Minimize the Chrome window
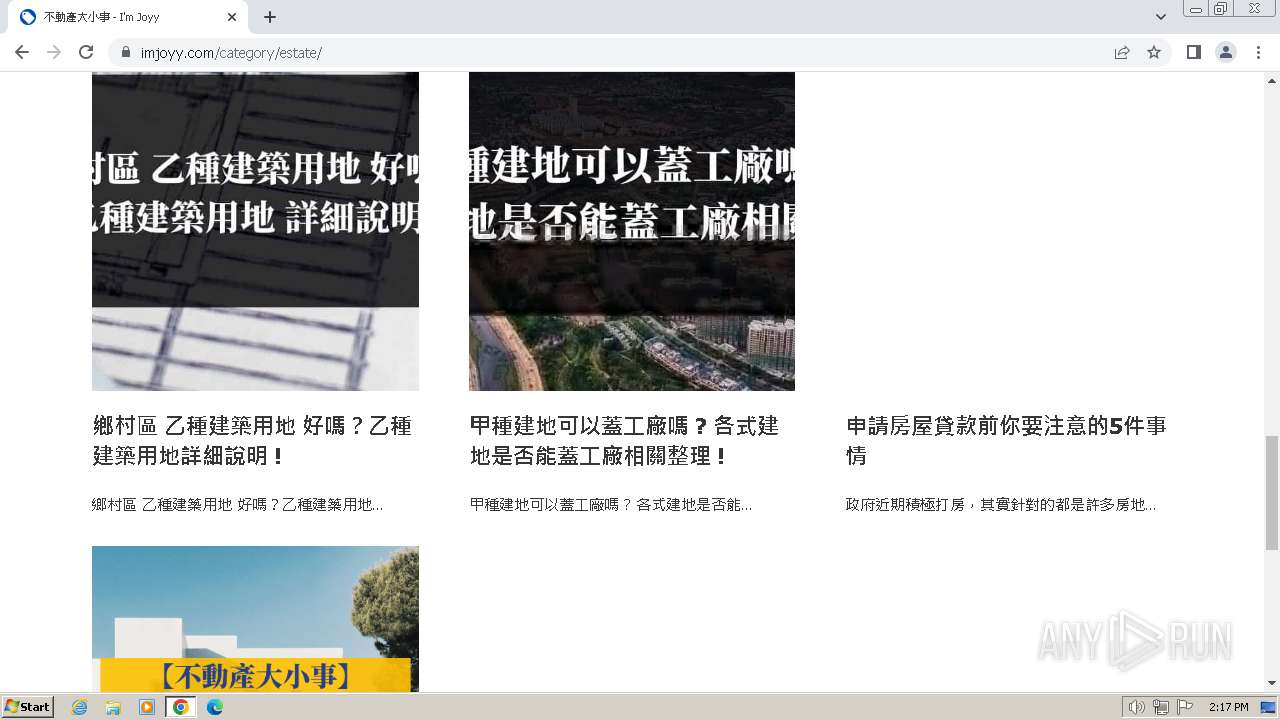This screenshot has width=1280, height=720. tap(1196, 9)
